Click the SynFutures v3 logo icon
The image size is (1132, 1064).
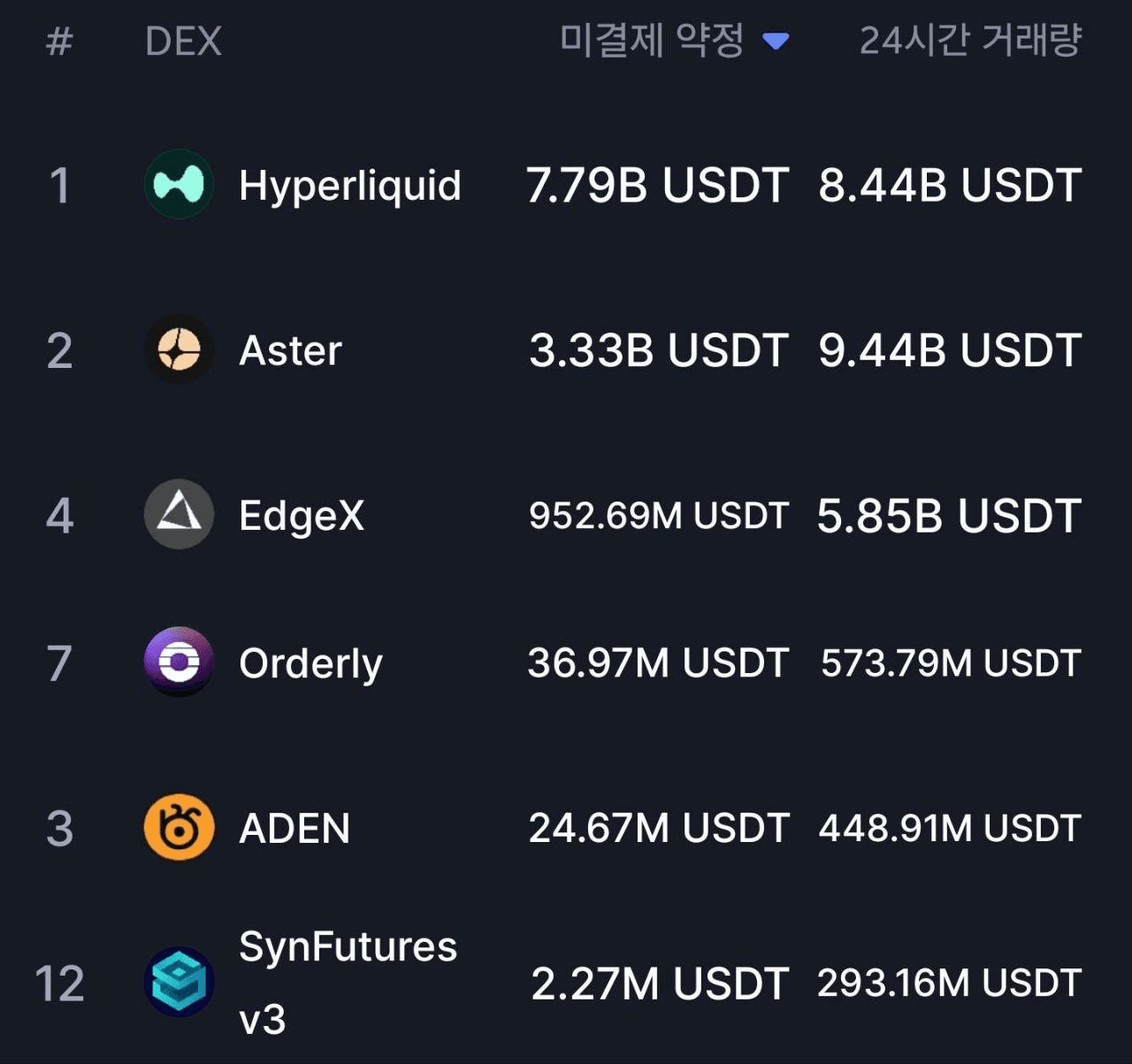[179, 983]
